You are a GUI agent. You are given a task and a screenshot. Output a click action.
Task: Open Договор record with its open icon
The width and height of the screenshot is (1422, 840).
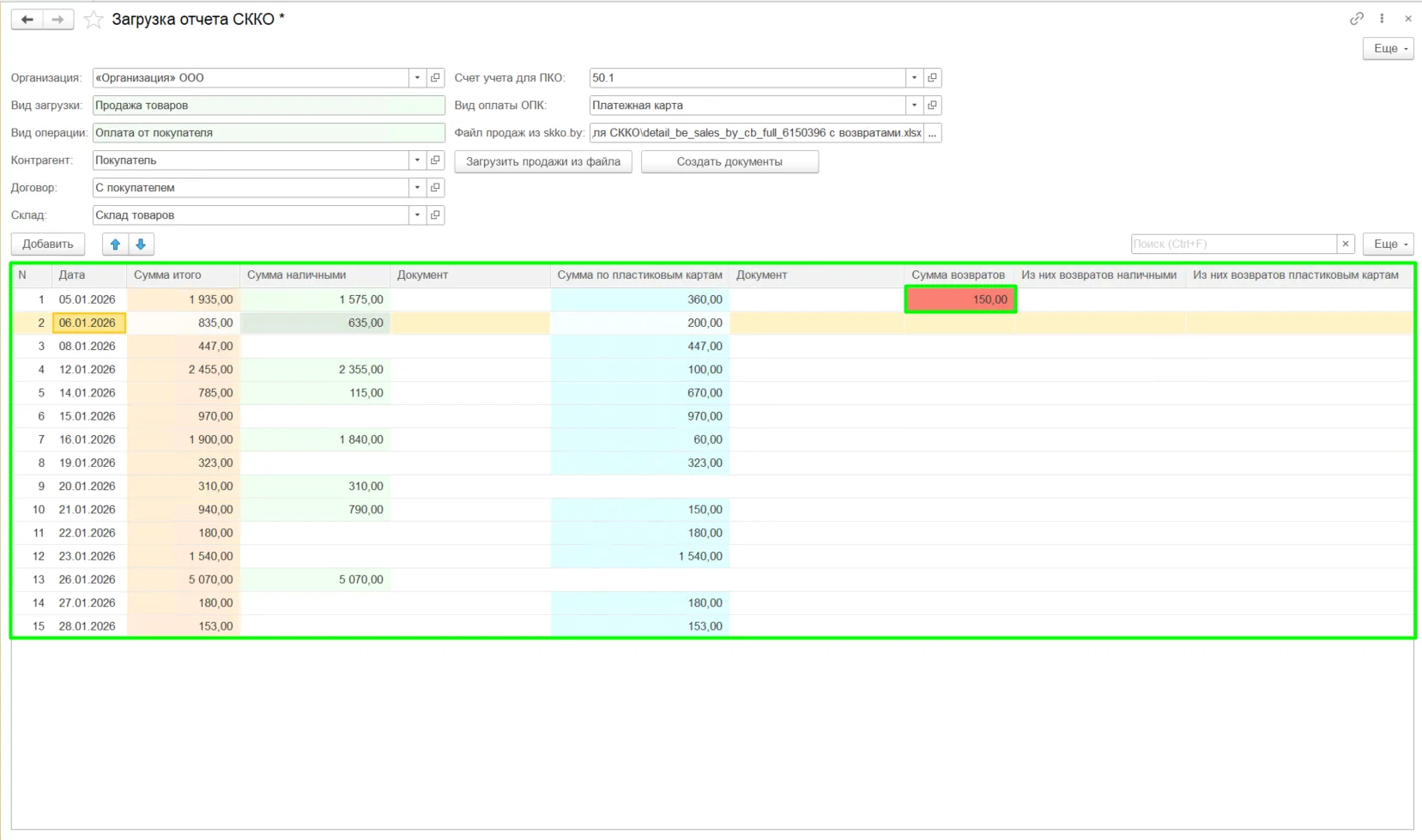pos(436,188)
